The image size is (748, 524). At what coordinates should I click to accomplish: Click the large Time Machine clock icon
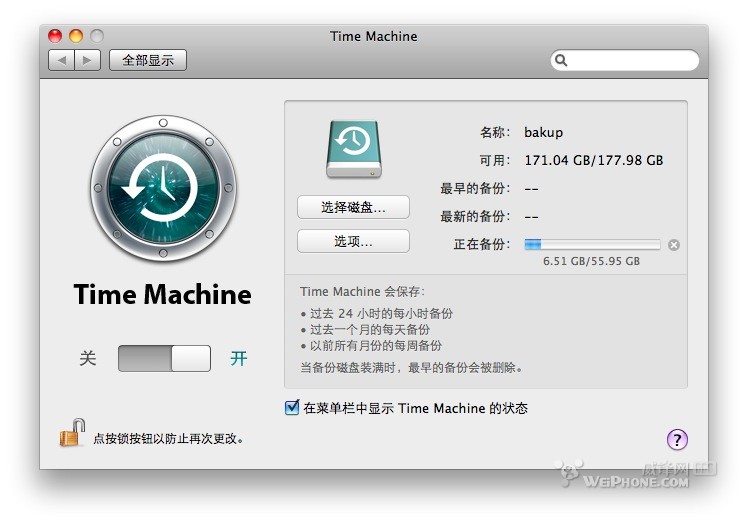(x=163, y=188)
